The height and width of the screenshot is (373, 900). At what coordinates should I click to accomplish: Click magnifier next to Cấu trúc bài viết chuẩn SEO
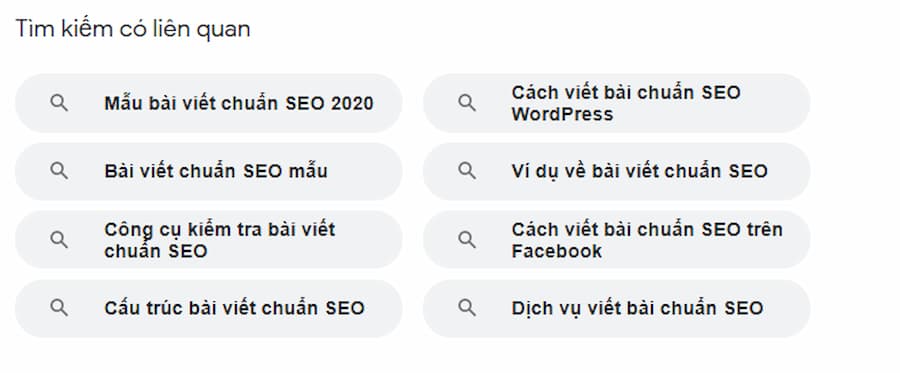click(59, 308)
